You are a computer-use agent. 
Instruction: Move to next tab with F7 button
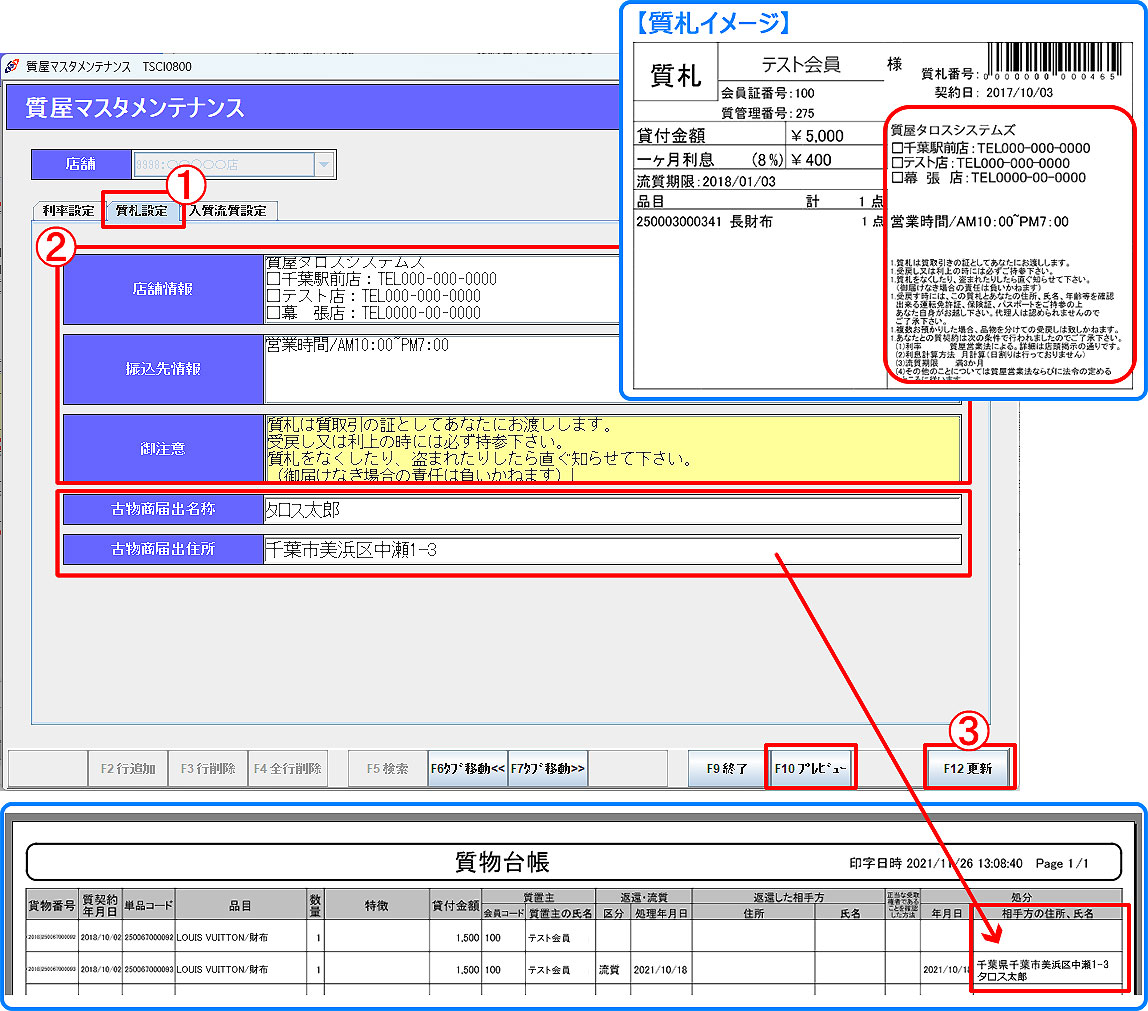click(548, 769)
